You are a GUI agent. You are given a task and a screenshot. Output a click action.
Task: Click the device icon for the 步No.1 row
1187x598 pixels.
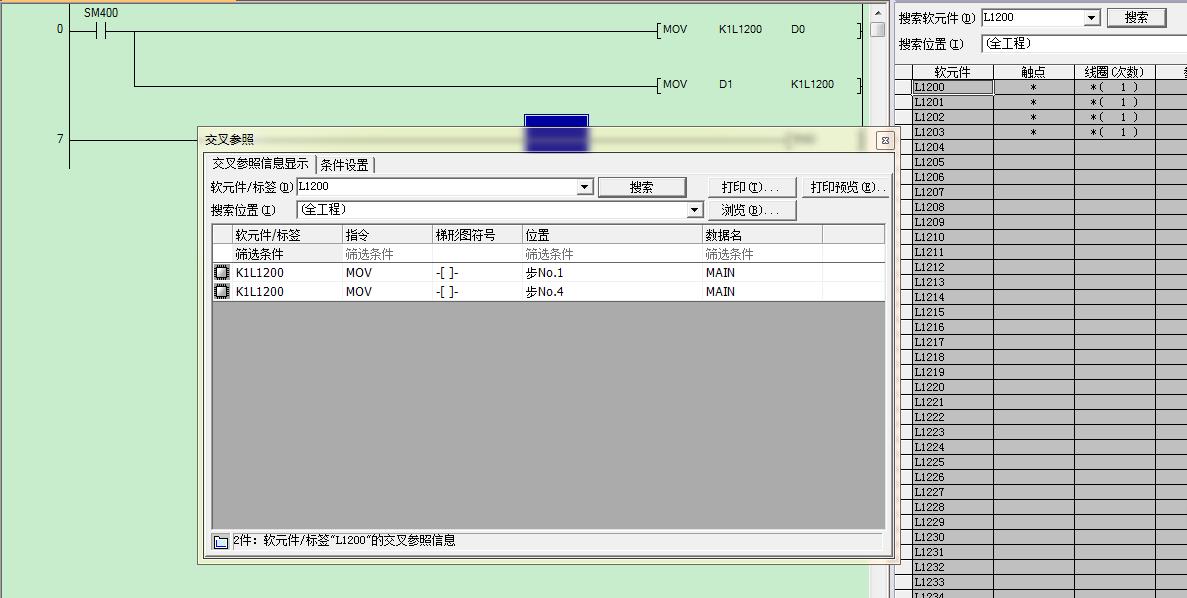click(222, 273)
